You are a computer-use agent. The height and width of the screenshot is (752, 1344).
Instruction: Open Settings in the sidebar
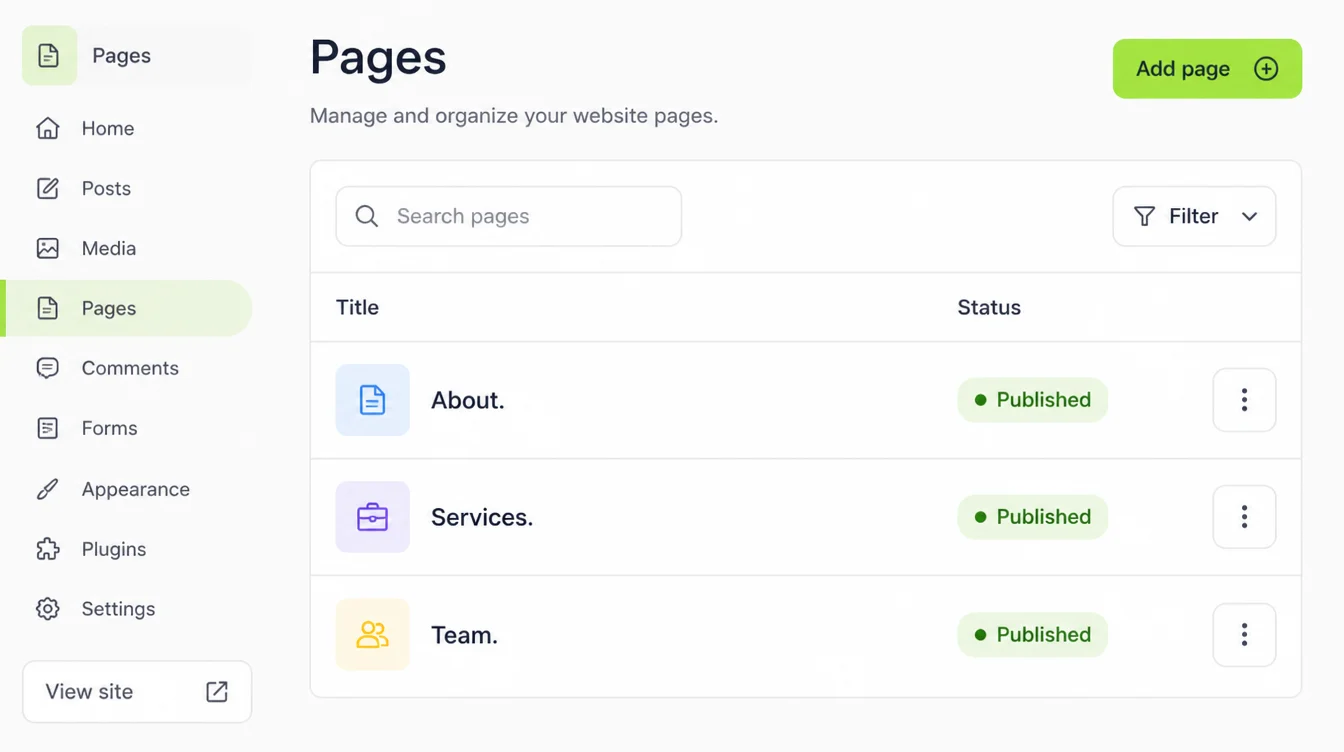127,609
